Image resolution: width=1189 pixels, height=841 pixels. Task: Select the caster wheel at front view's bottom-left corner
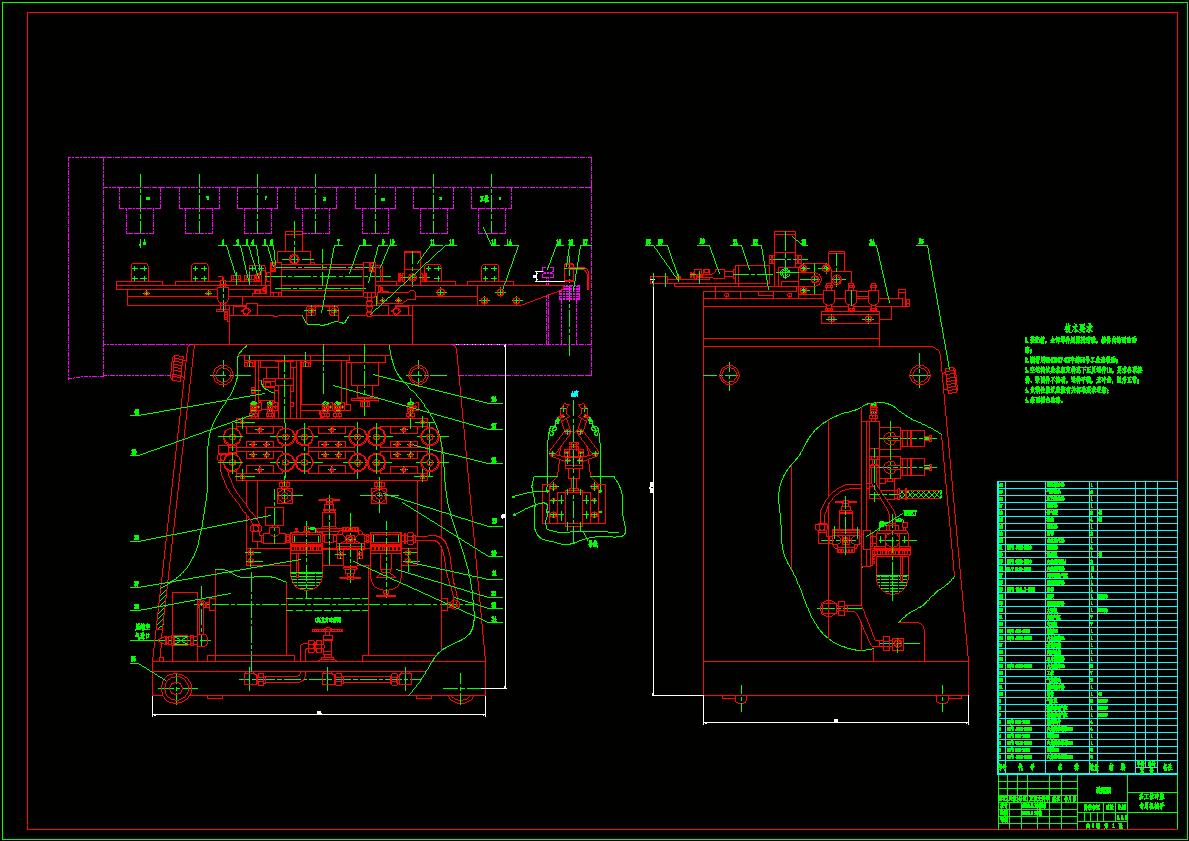point(175,689)
